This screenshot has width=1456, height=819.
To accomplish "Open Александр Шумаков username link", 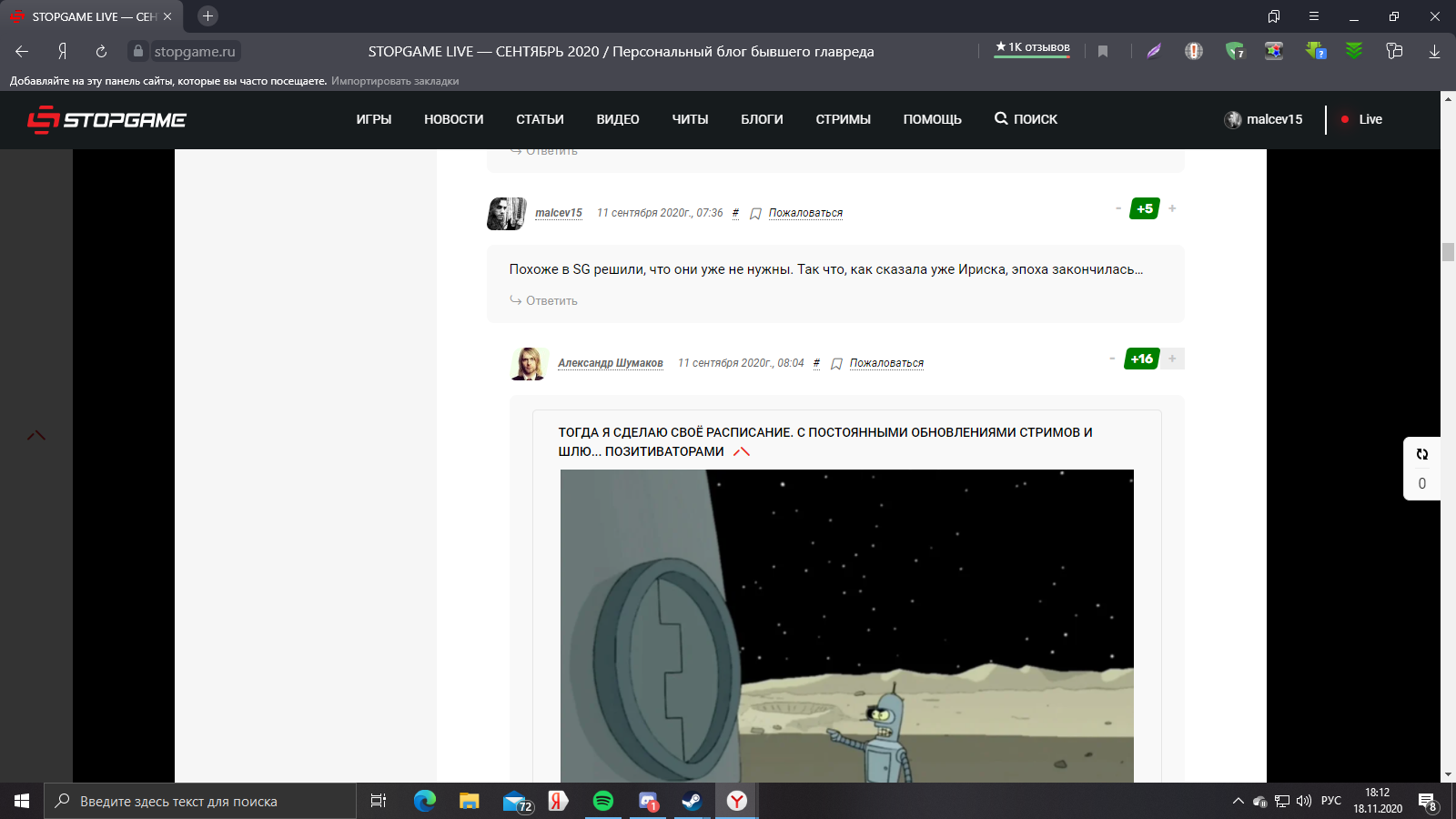I will (611, 363).
